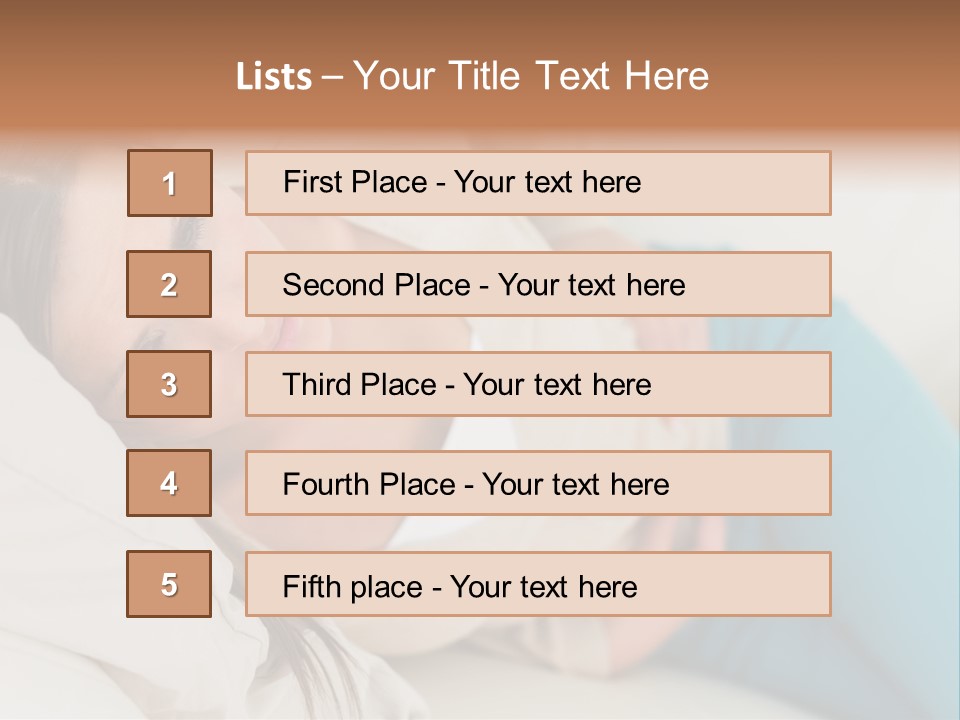The image size is (960, 720).
Task: Select the number 2 square
Action: click(x=169, y=284)
